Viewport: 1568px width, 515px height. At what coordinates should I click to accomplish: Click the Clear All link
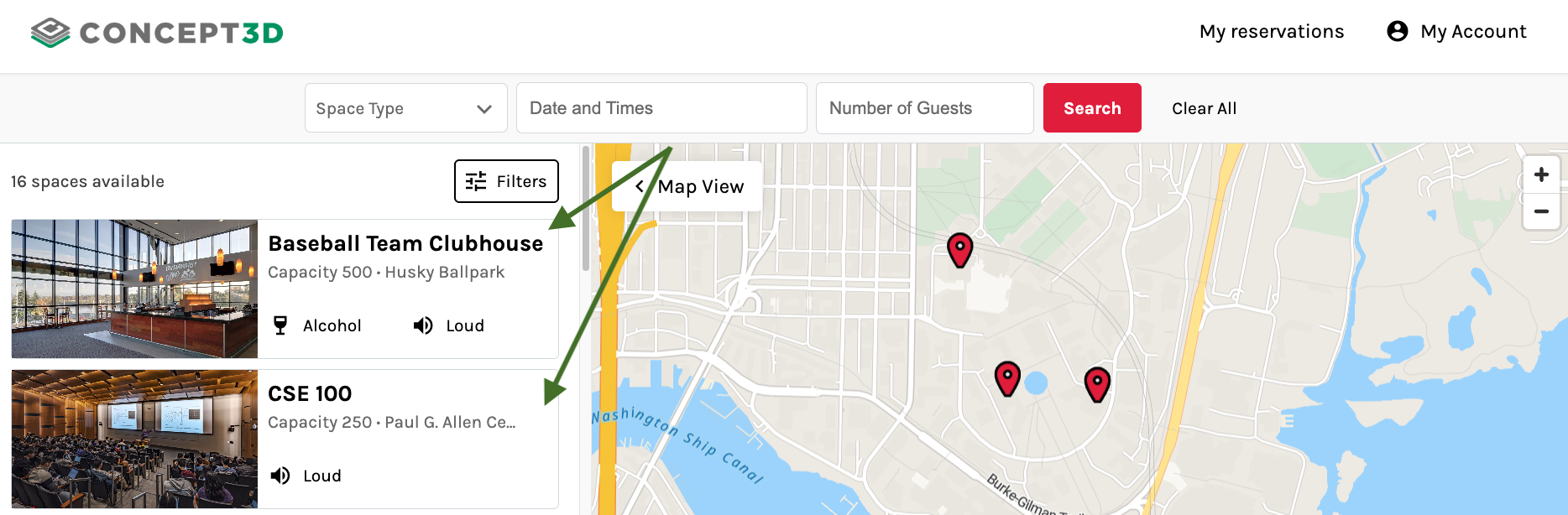(1204, 108)
